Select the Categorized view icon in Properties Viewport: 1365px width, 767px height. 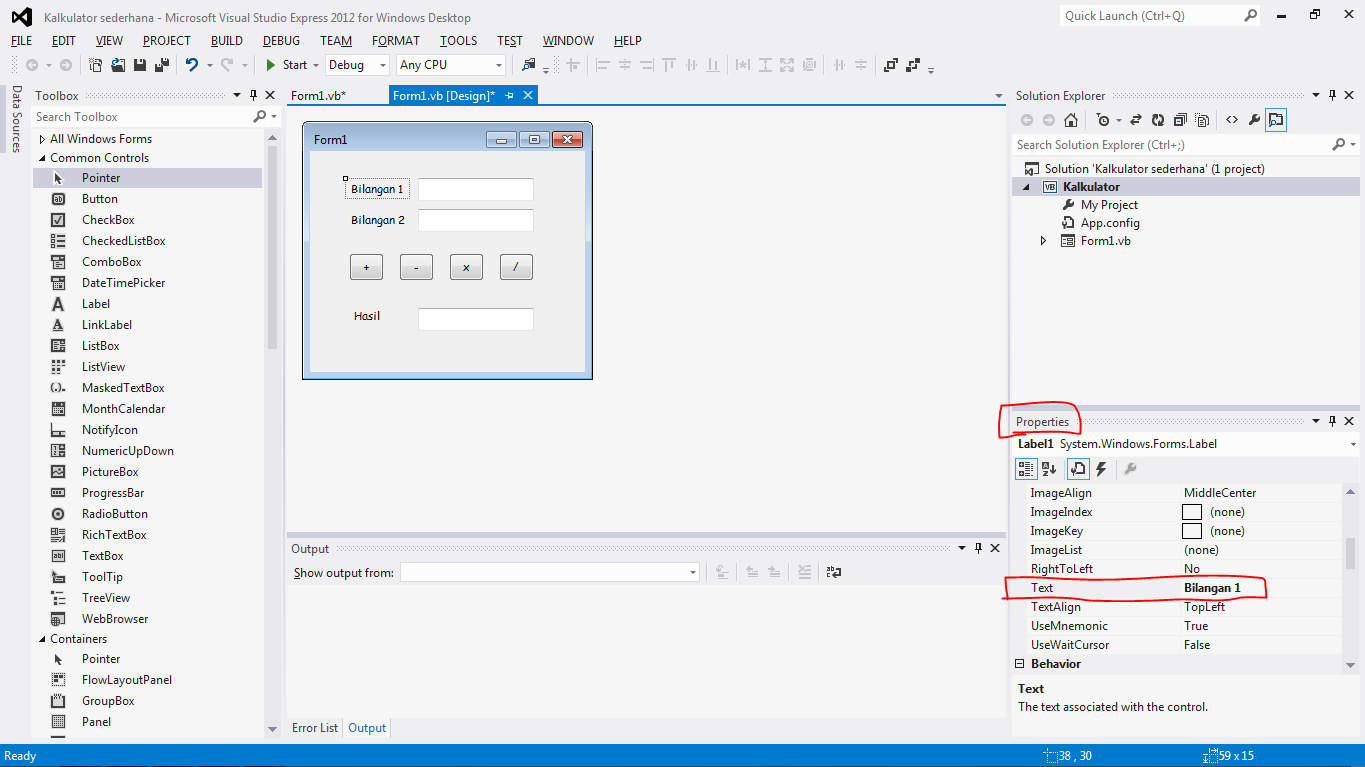pos(1026,468)
